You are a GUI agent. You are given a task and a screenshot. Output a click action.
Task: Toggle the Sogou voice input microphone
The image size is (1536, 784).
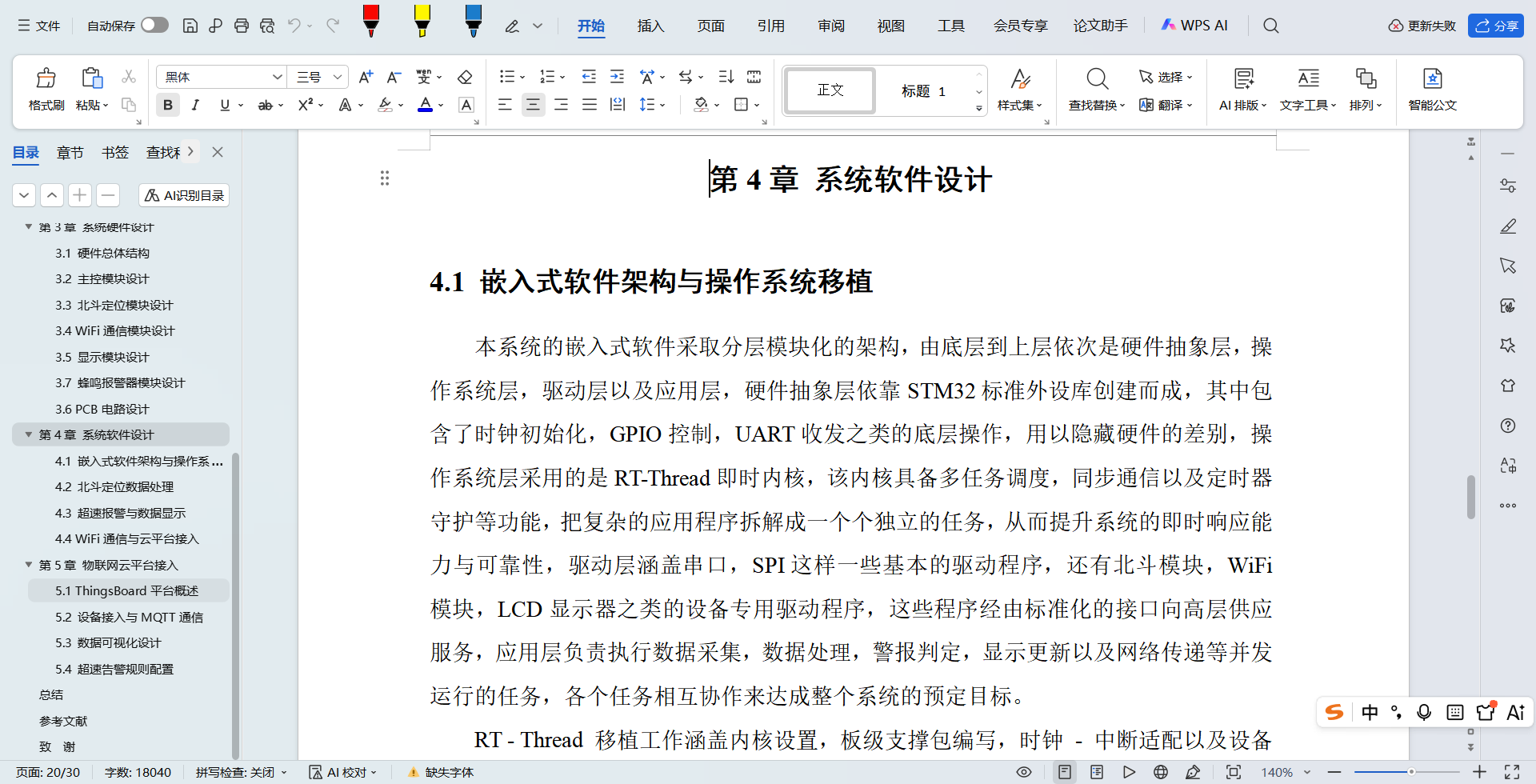1424,712
